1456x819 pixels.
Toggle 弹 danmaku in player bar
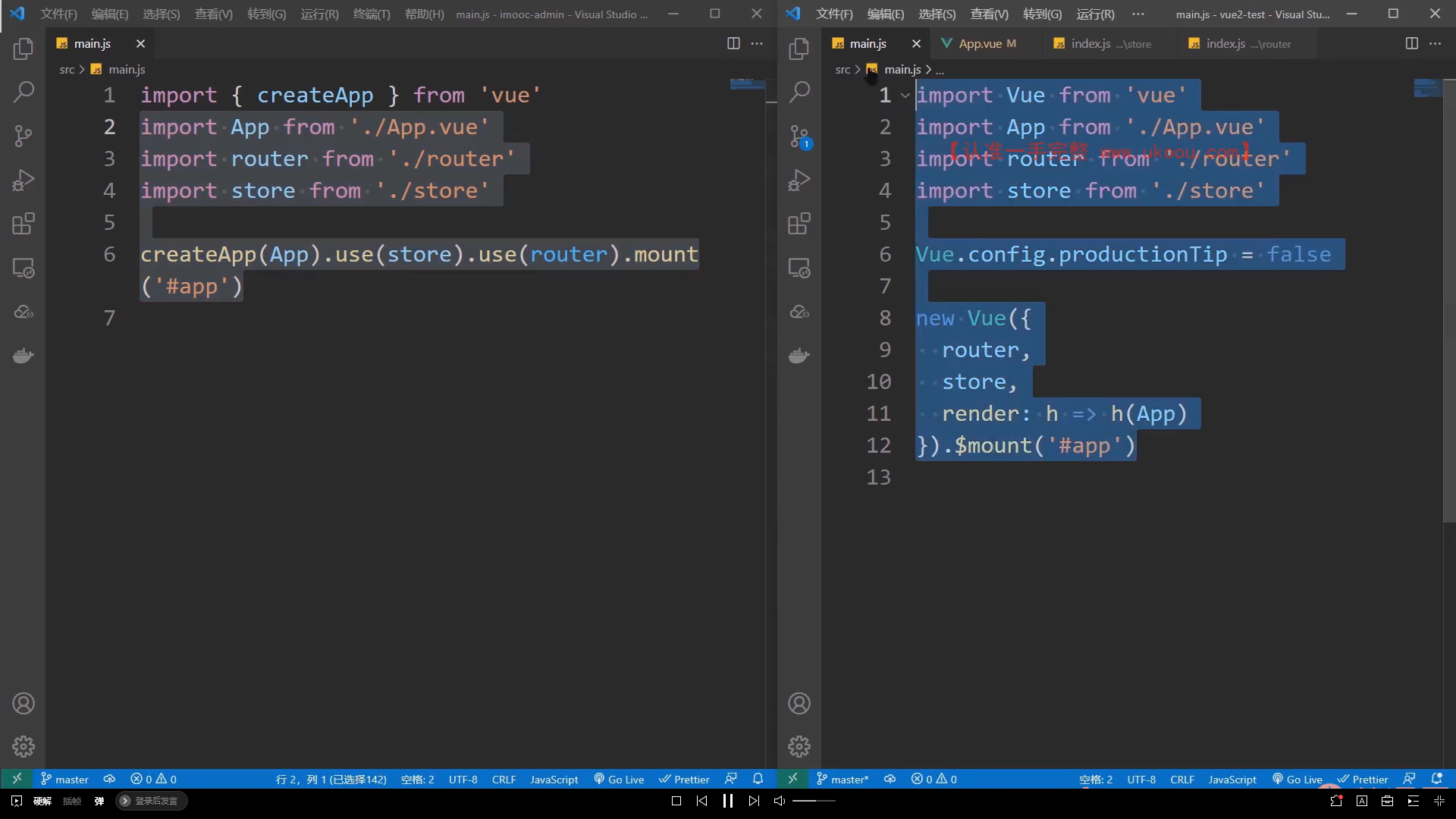tap(99, 801)
